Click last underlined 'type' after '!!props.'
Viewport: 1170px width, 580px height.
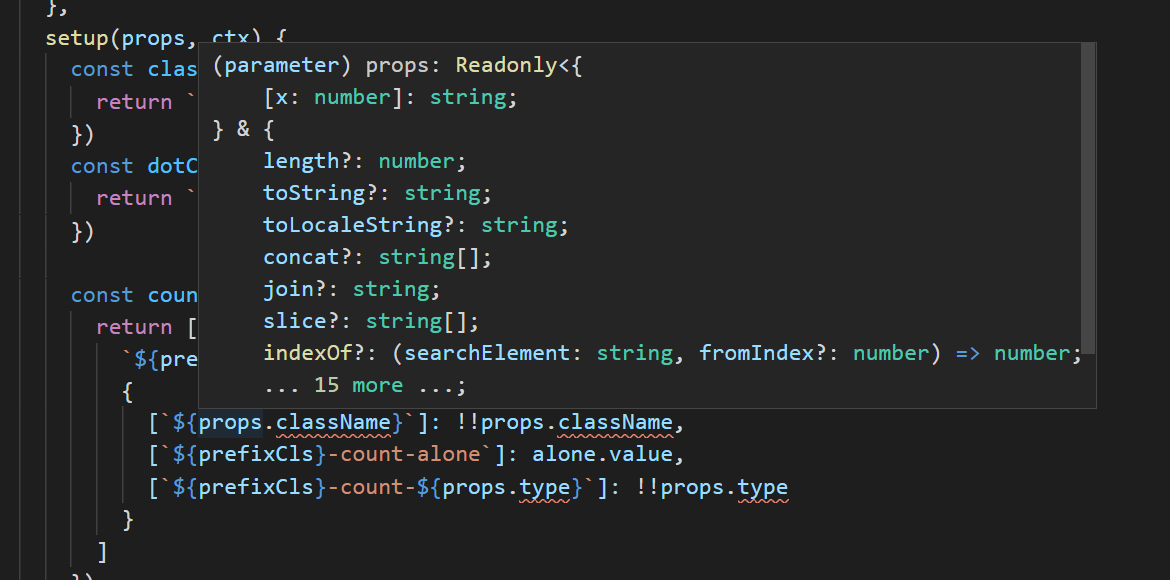pos(763,487)
